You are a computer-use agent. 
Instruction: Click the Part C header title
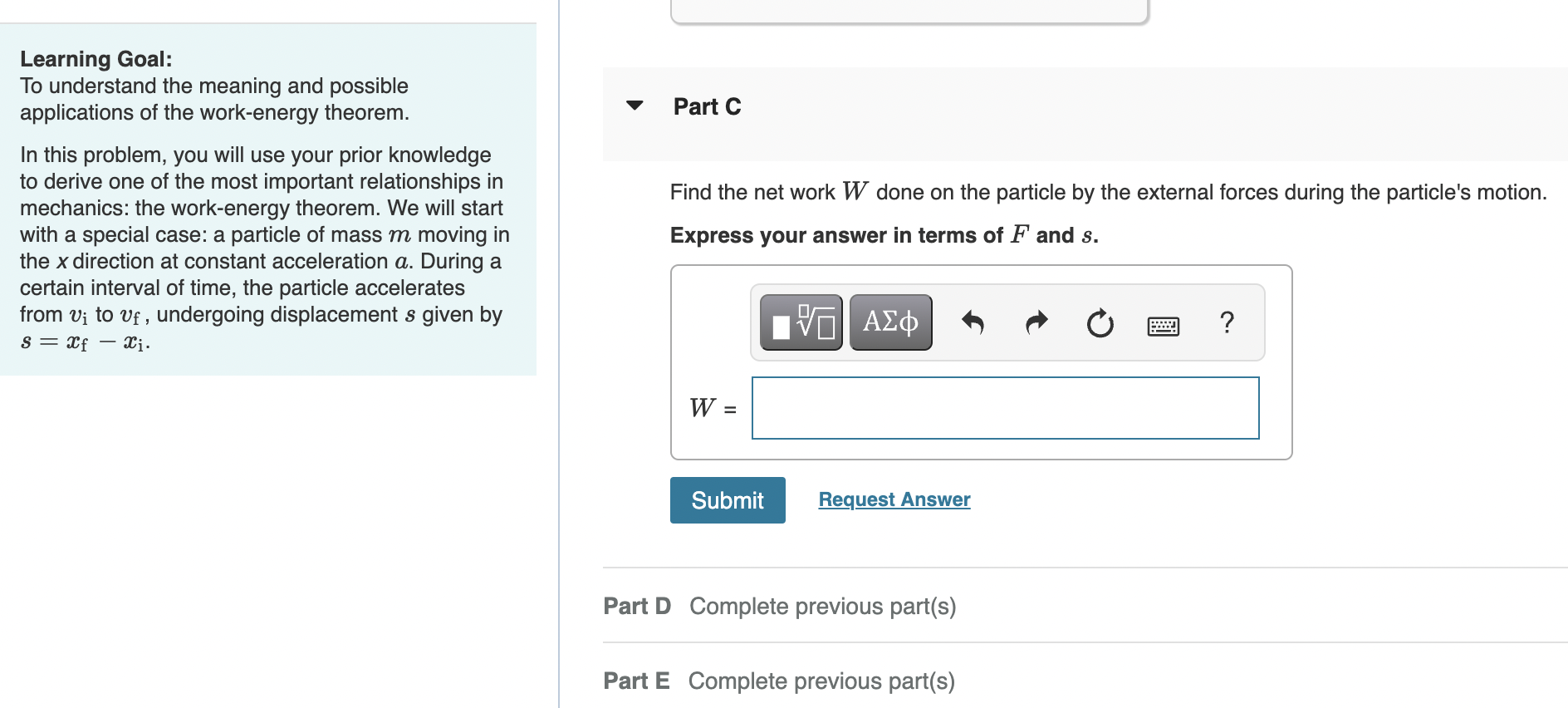point(707,106)
